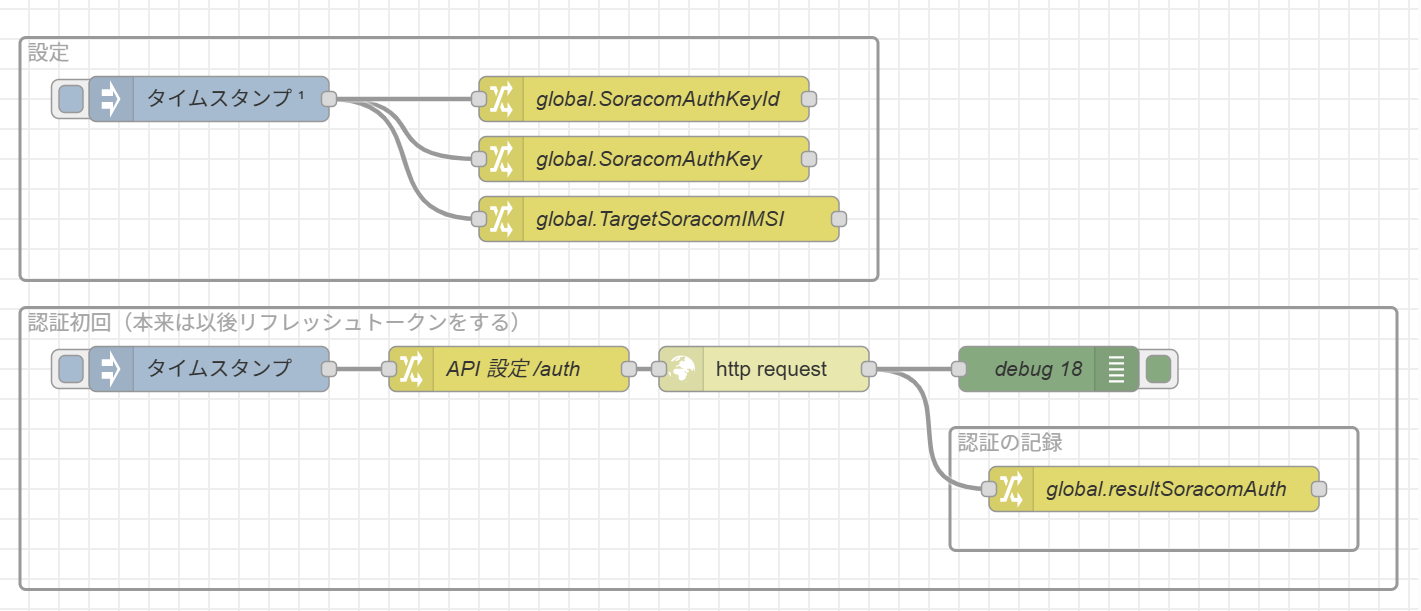
Task: Click the change icon on global.SoracomAuthKey node
Action: (501, 159)
